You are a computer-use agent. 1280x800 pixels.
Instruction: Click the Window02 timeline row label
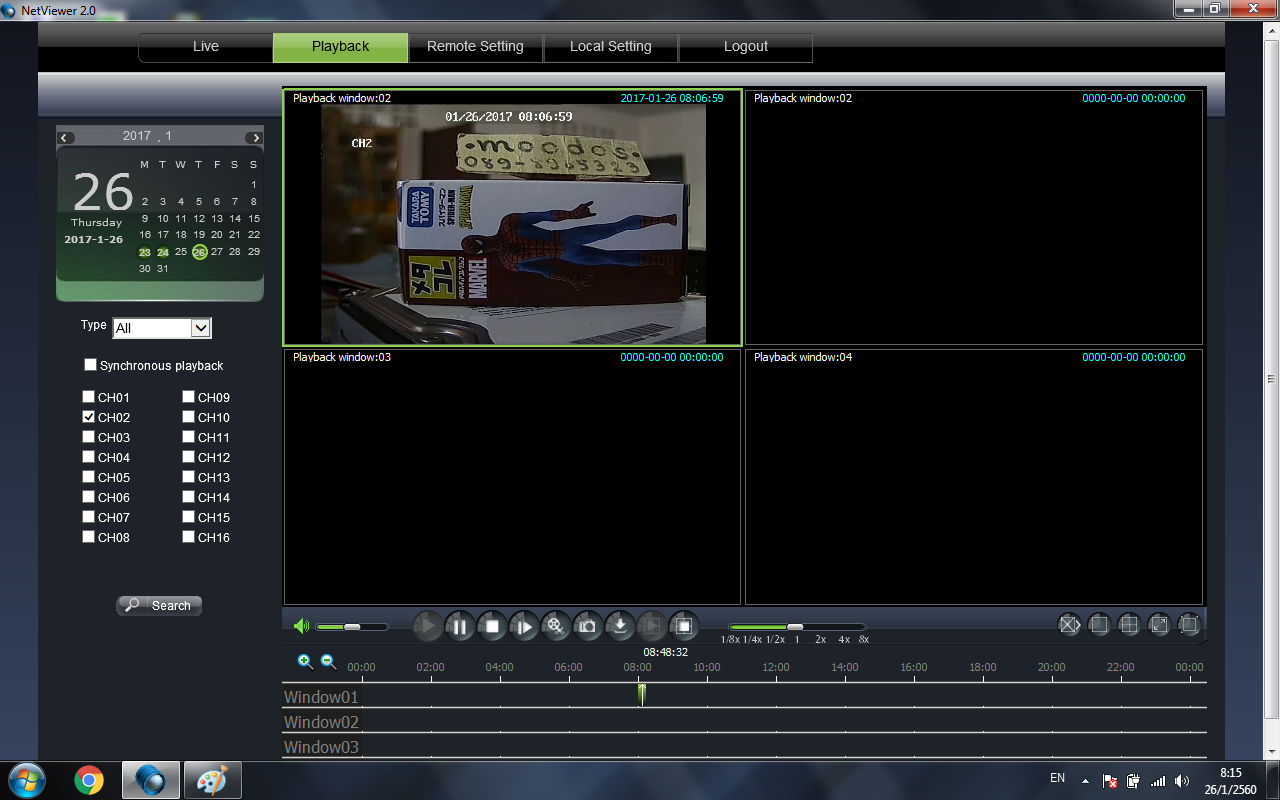tap(321, 722)
